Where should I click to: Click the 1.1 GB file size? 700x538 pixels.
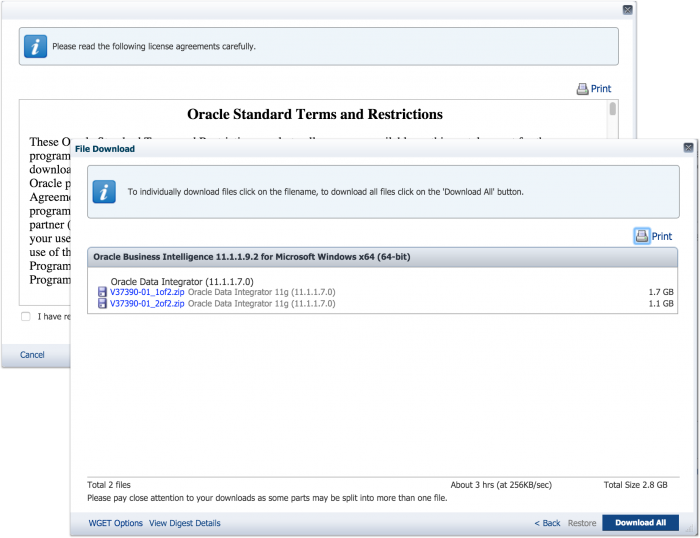pos(661,304)
